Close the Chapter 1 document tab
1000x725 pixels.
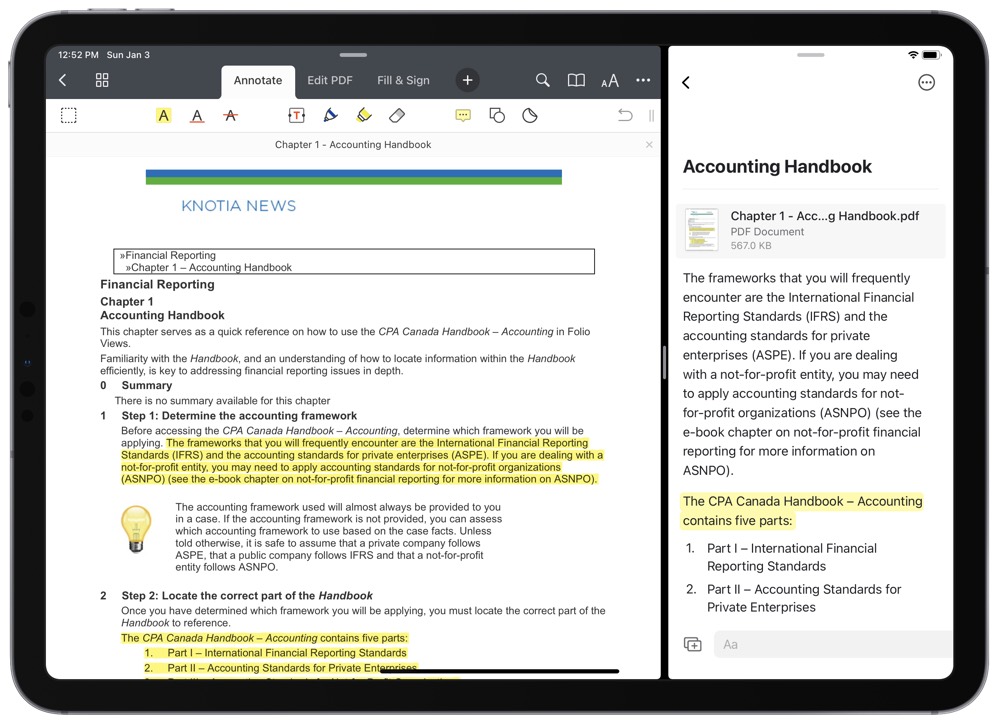(649, 145)
